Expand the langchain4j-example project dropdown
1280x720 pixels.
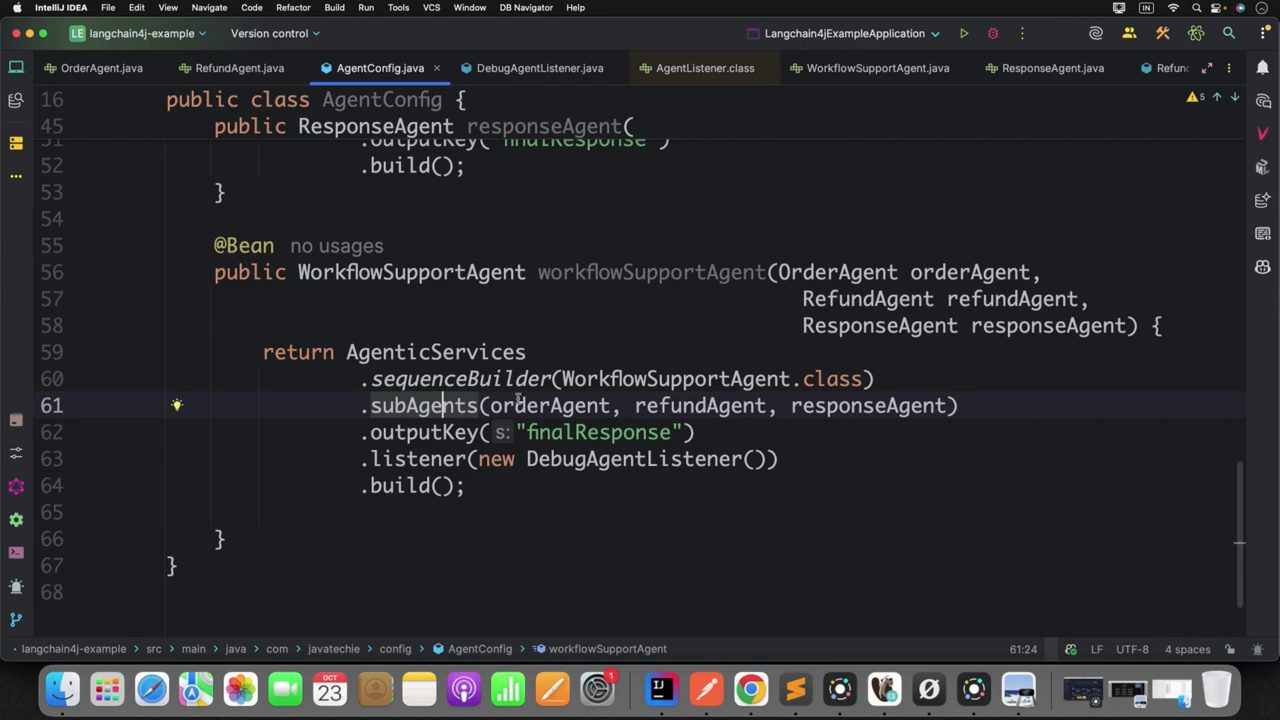(138, 33)
